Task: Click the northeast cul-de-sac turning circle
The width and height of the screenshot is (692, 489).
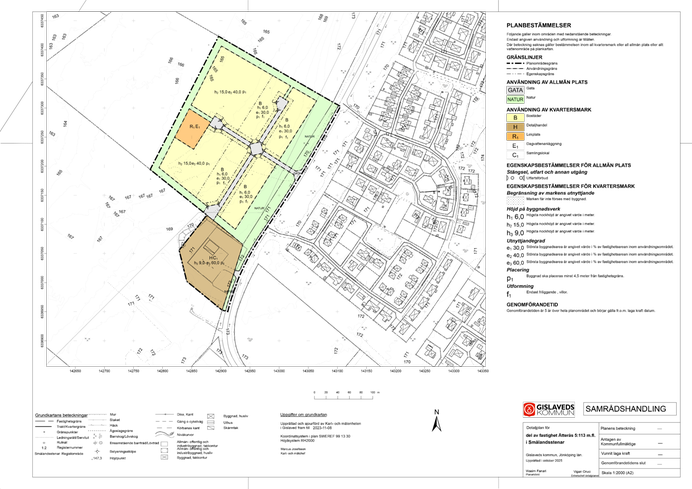Action: 282,103
